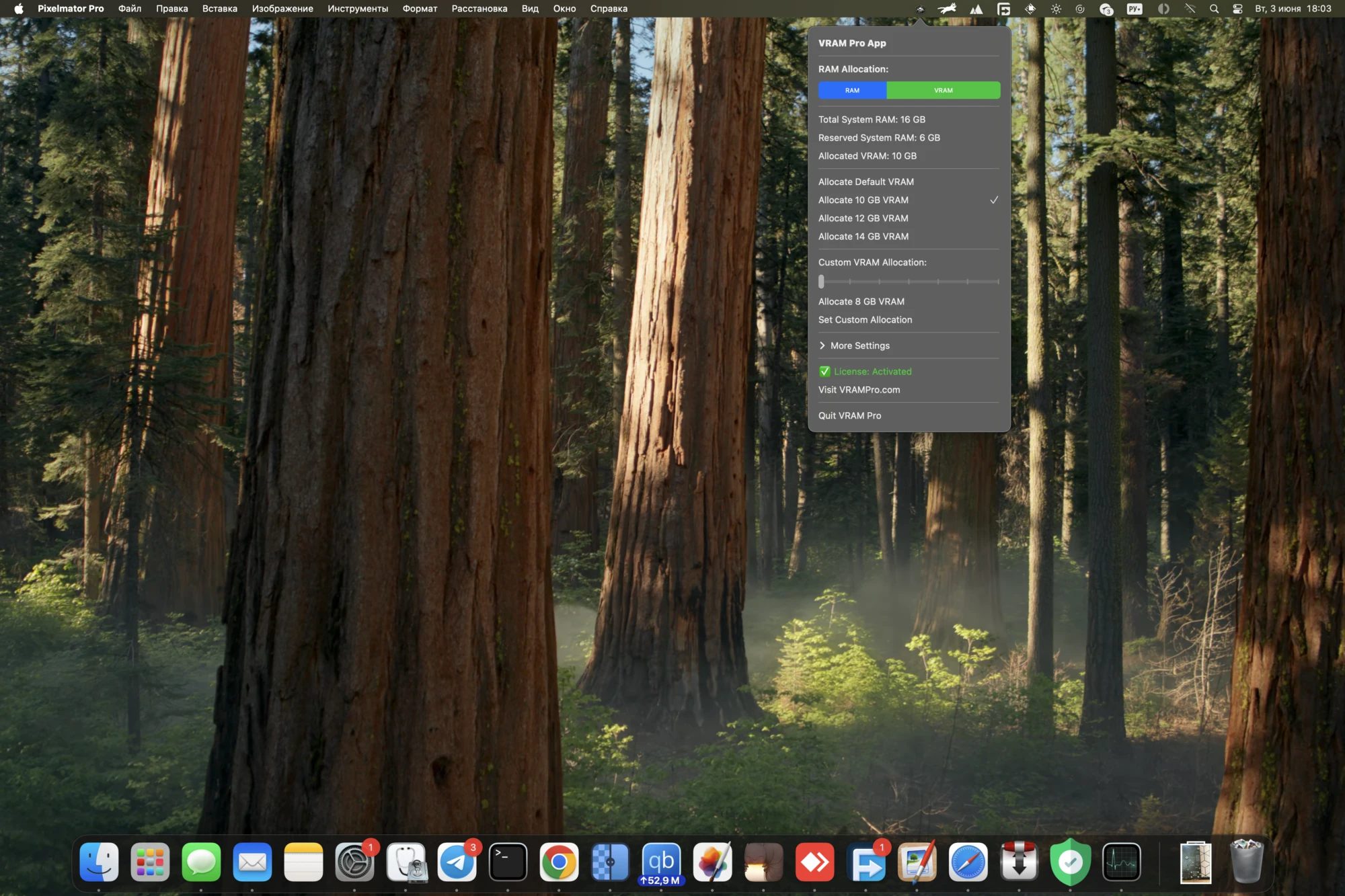The height and width of the screenshot is (896, 1345).
Task: Click the running cat menu bar icon
Action: coord(948,9)
